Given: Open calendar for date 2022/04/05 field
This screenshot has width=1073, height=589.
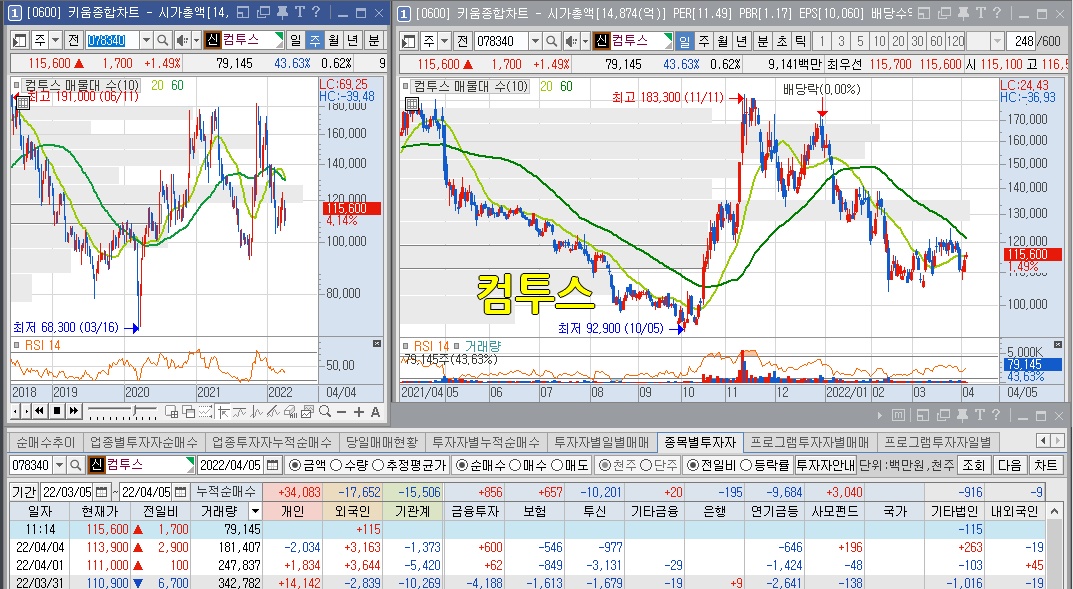Looking at the screenshot, I should point(273,465).
